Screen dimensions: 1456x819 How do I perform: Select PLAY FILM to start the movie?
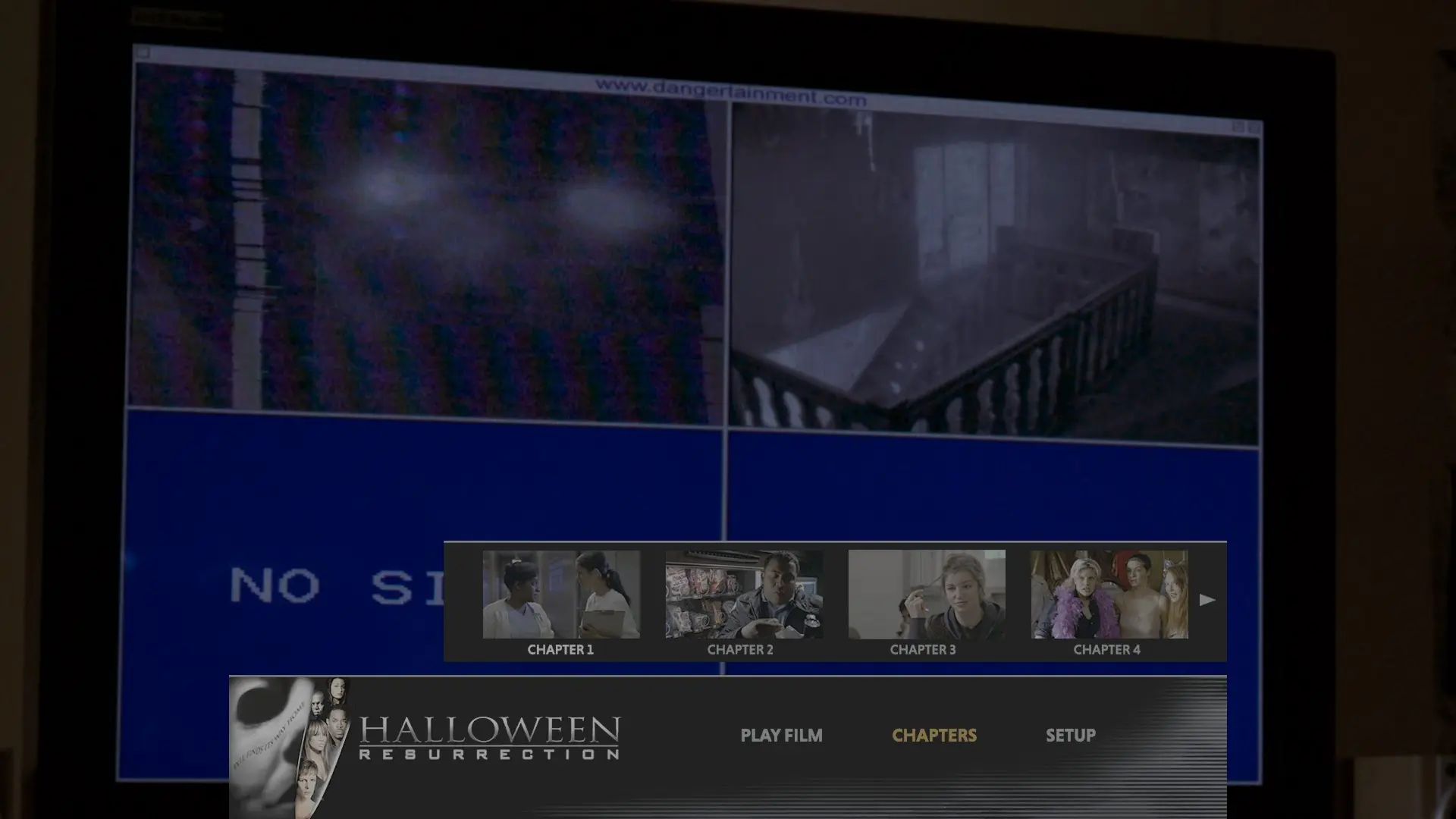[781, 735]
